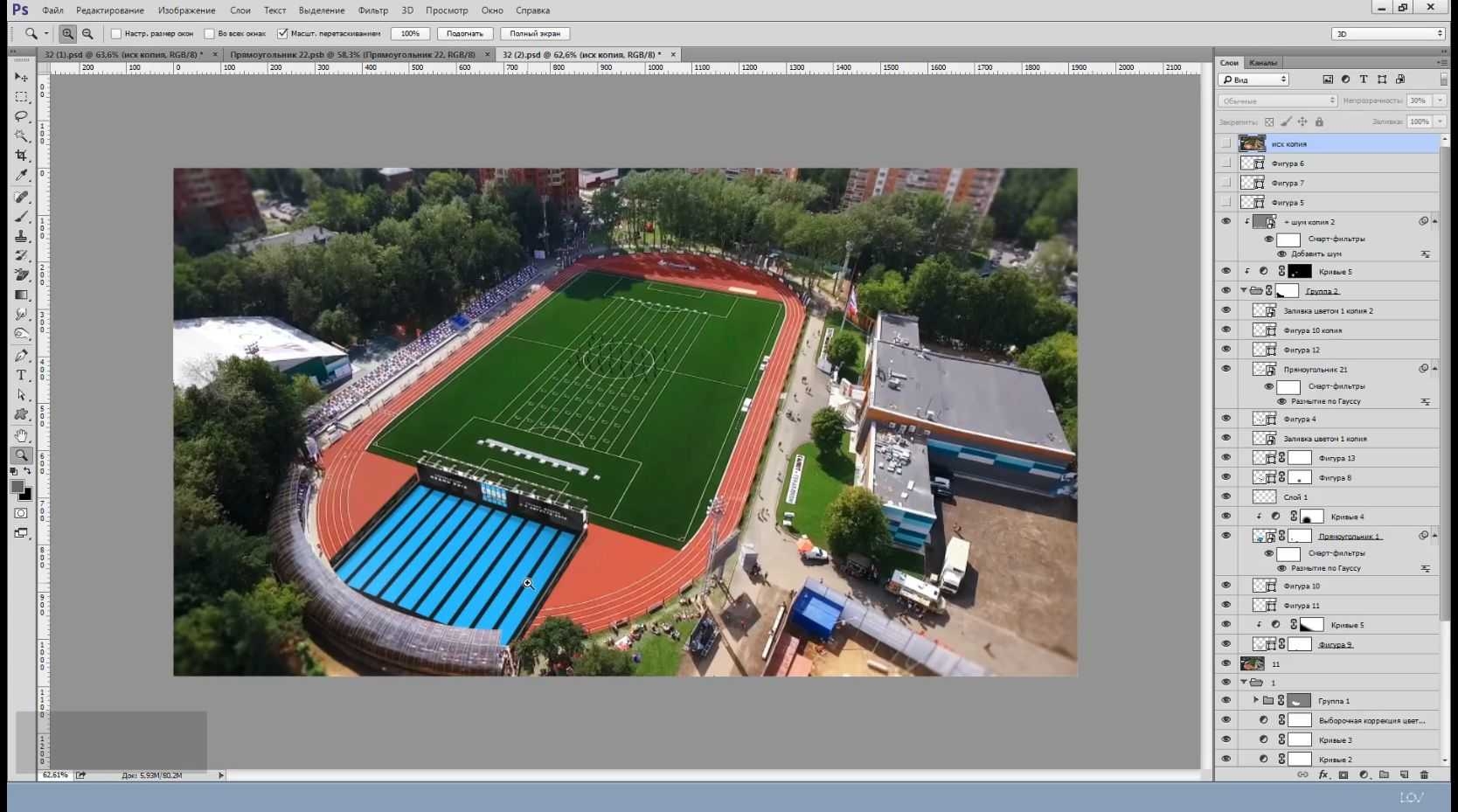
Task: Add a layer style with fx
Action: click(x=1323, y=775)
